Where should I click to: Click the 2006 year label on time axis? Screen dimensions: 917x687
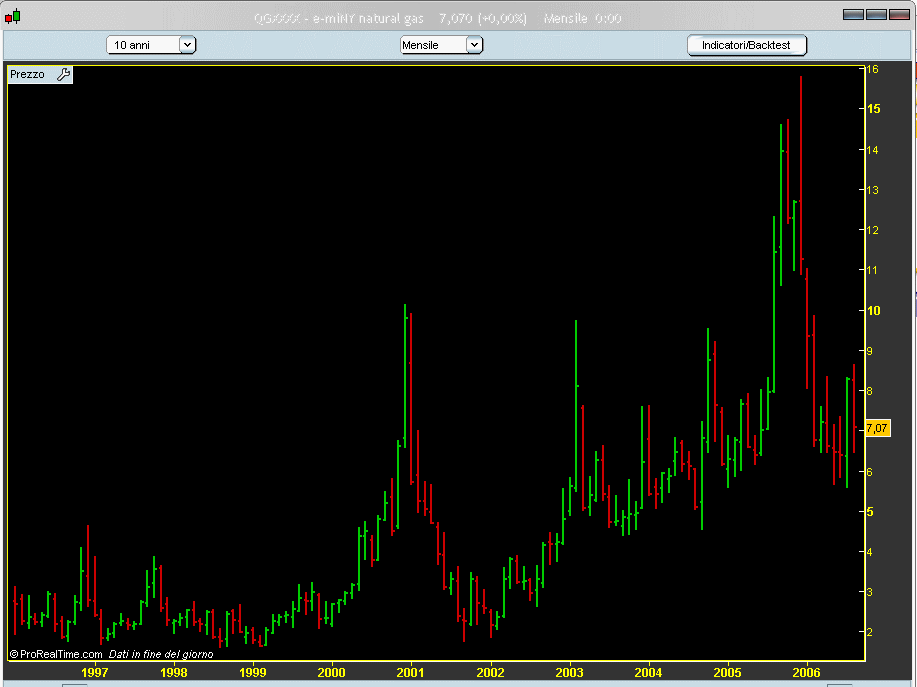pos(806,672)
